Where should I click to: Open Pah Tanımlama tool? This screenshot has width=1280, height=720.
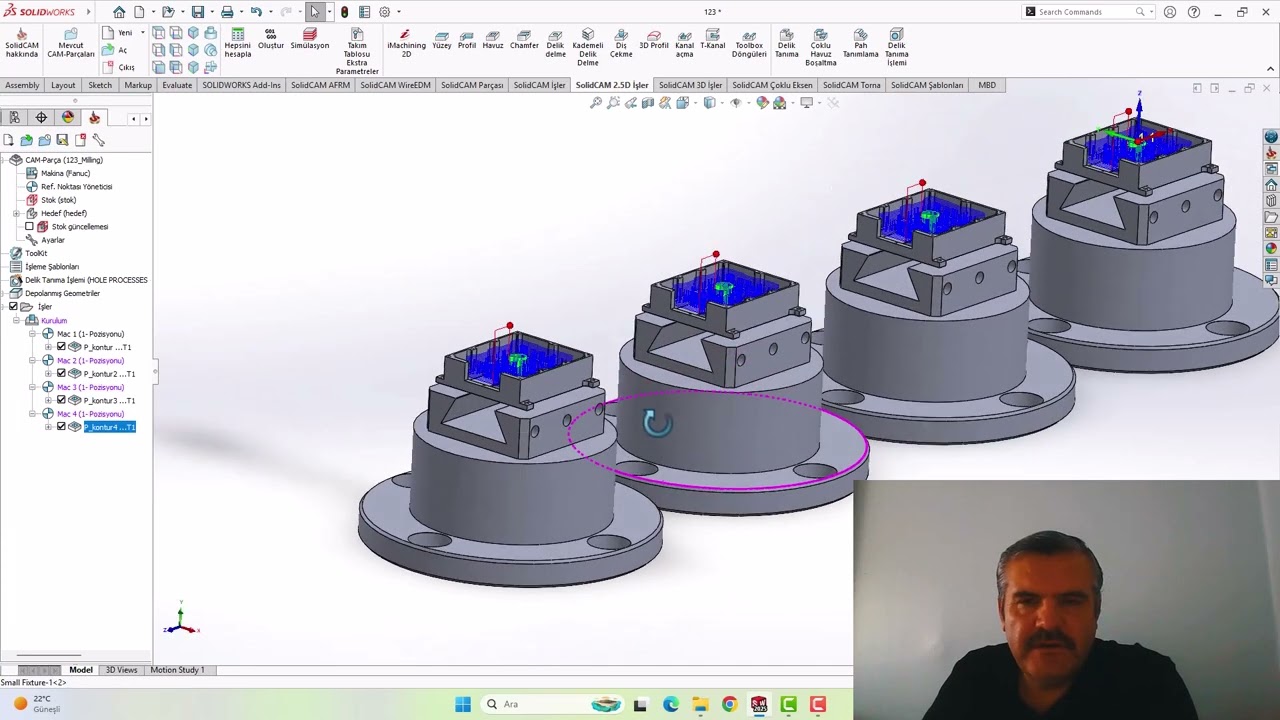[x=860, y=43]
